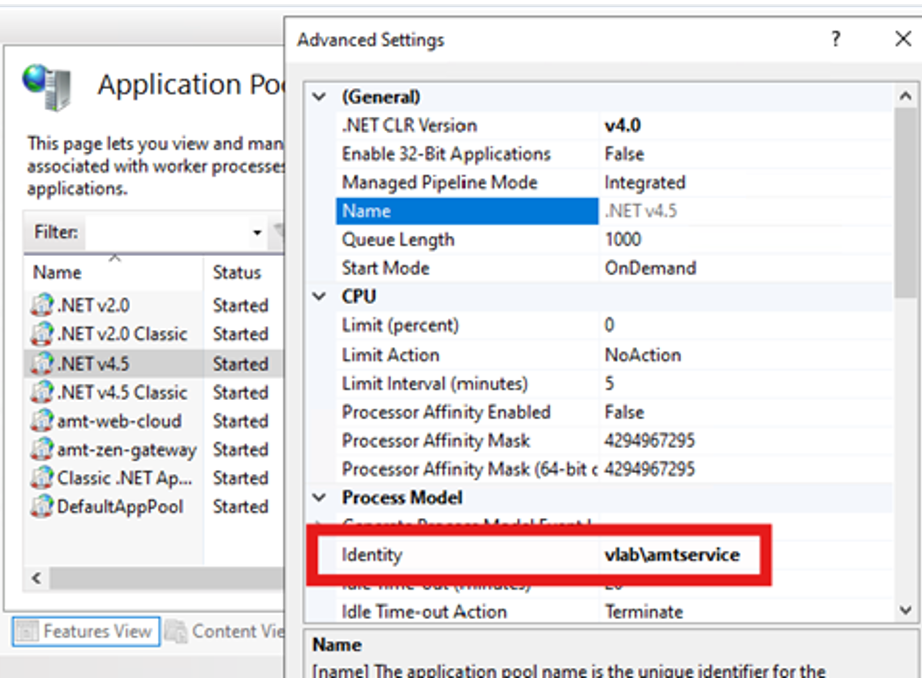Viewport: 922px width, 682px height.
Task: Click the 1000 queue length value
Action: 623,239
